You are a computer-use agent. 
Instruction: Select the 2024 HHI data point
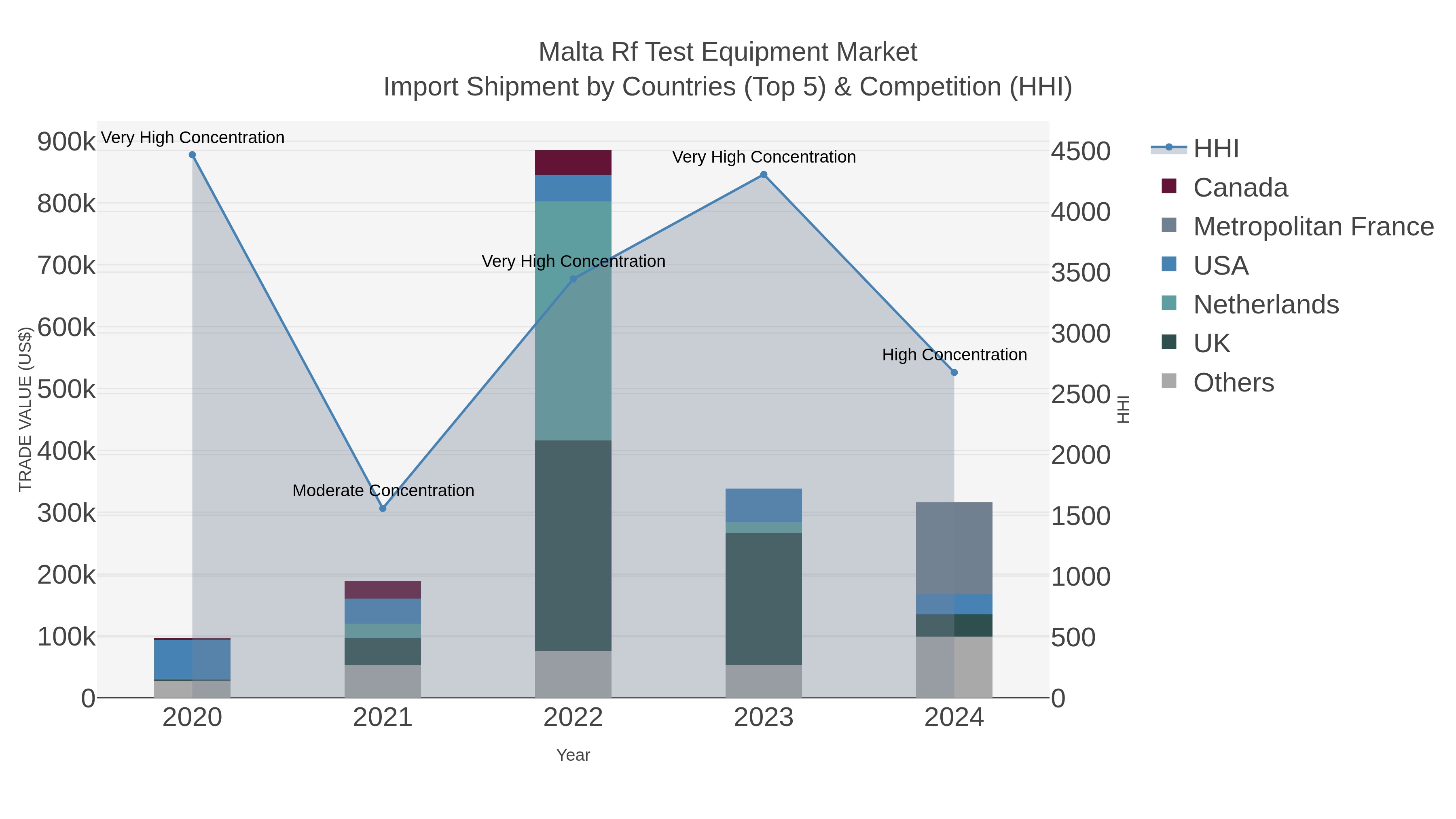coord(954,372)
